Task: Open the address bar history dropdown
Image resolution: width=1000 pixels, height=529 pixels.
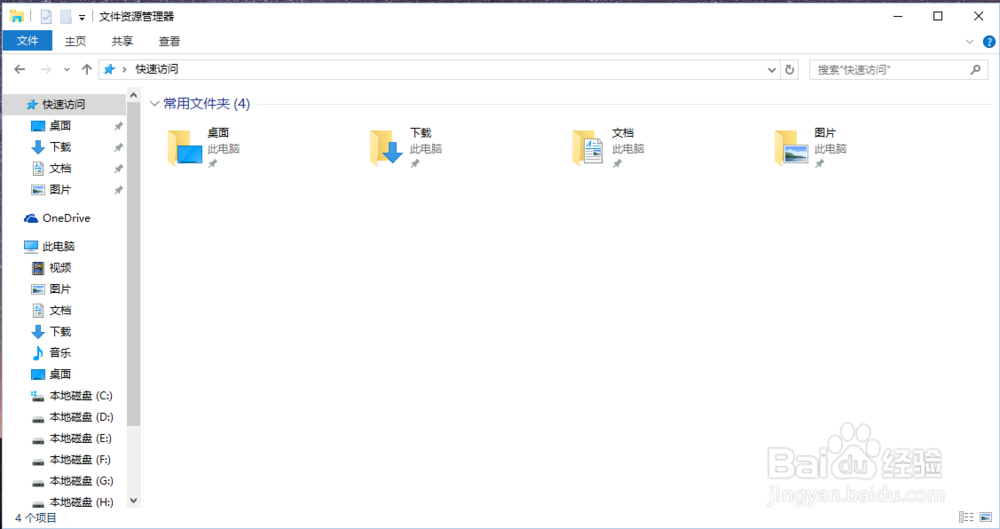Action: click(x=772, y=70)
